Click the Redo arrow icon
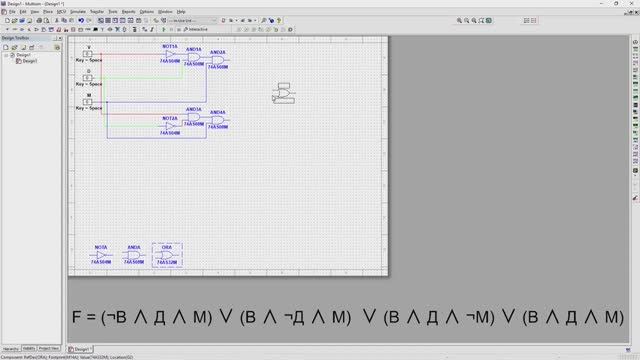The height and width of the screenshot is (360, 640). pyautogui.click(x=89, y=20)
